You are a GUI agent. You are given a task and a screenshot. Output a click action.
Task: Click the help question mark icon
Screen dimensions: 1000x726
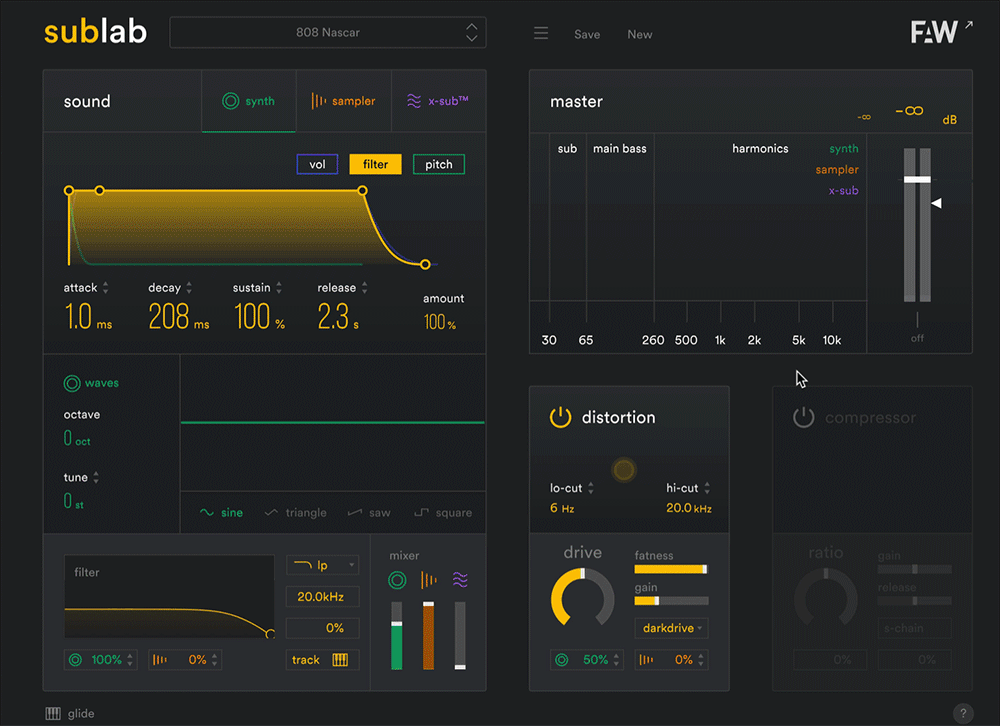click(x=962, y=713)
